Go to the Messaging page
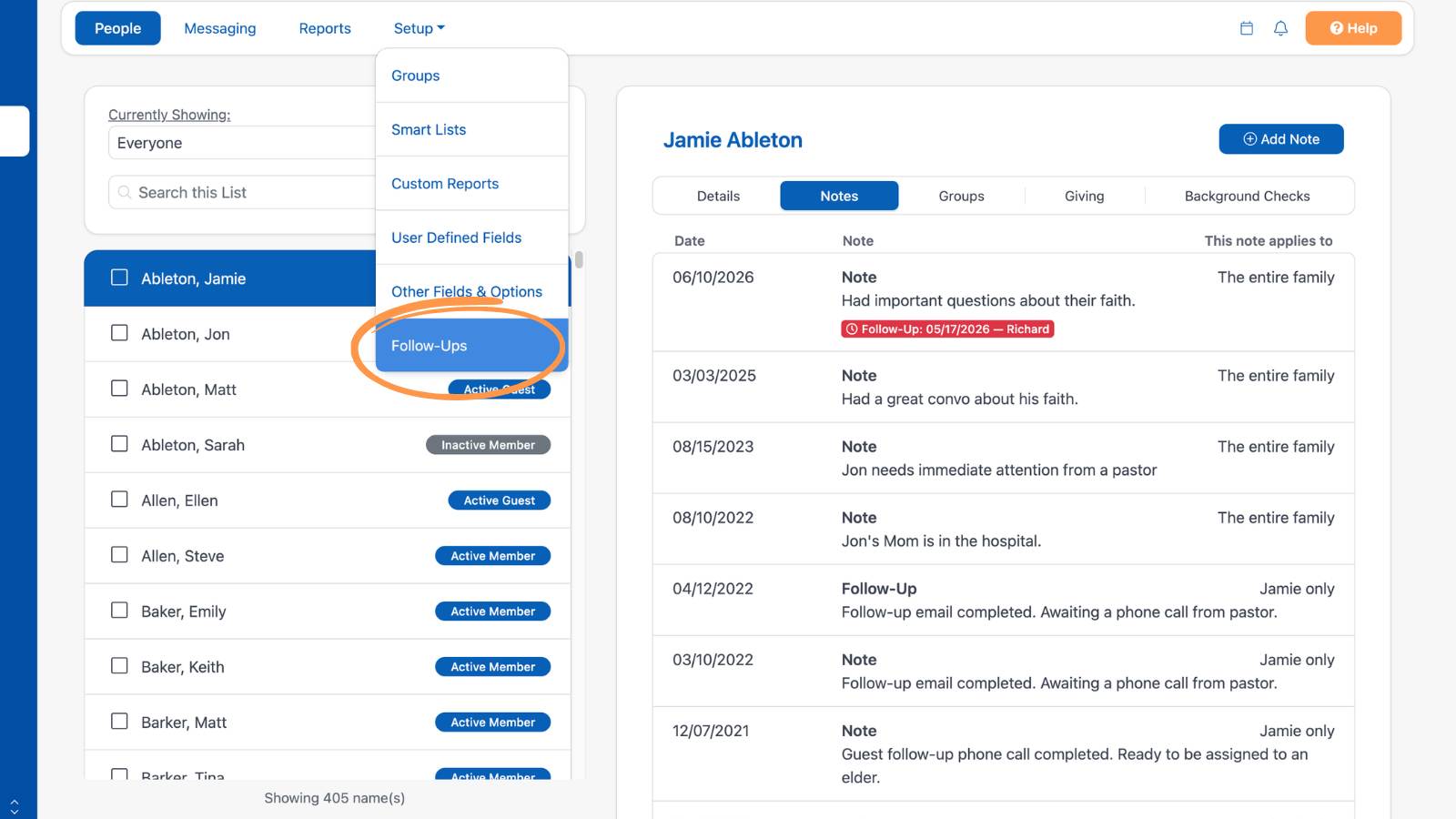 220,28
